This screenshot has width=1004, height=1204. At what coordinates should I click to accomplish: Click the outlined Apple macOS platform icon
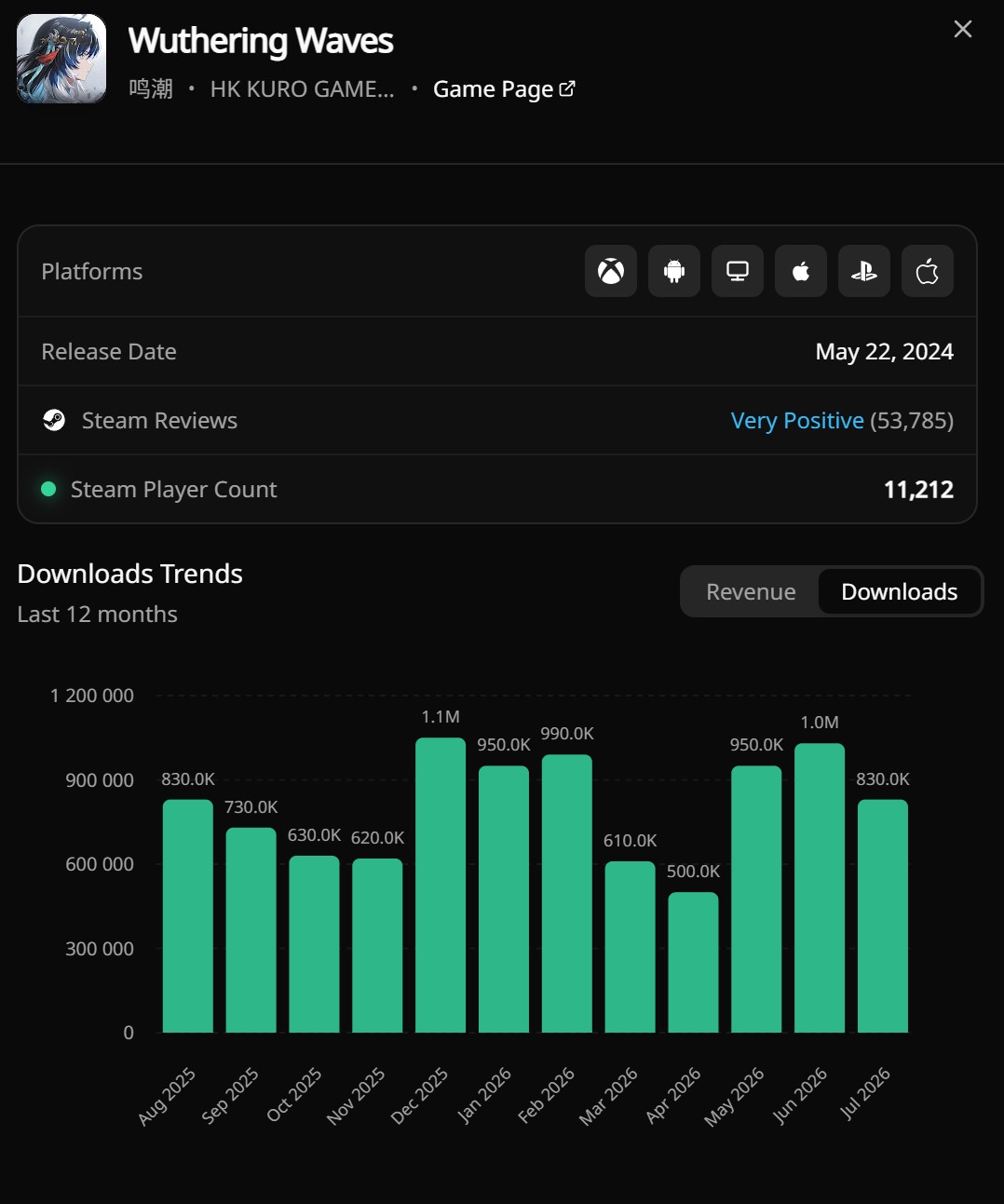[x=928, y=271]
